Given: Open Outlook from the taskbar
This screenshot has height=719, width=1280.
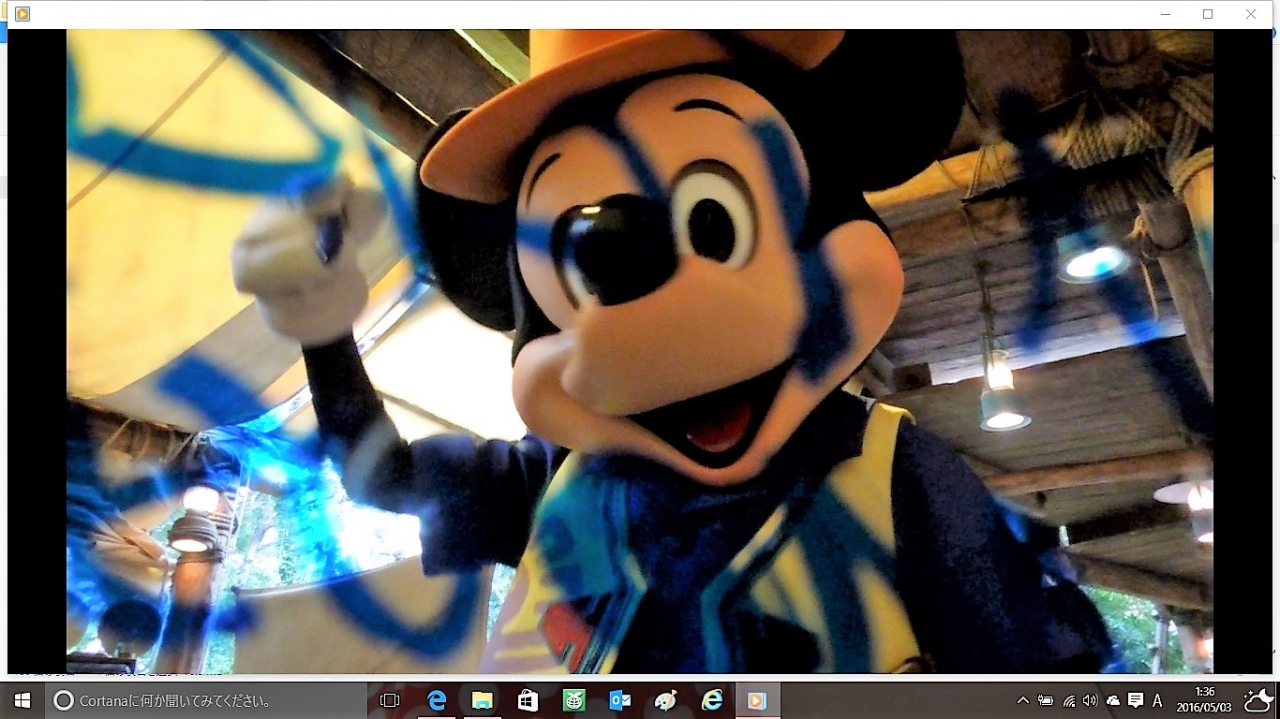Looking at the screenshot, I should point(620,701).
